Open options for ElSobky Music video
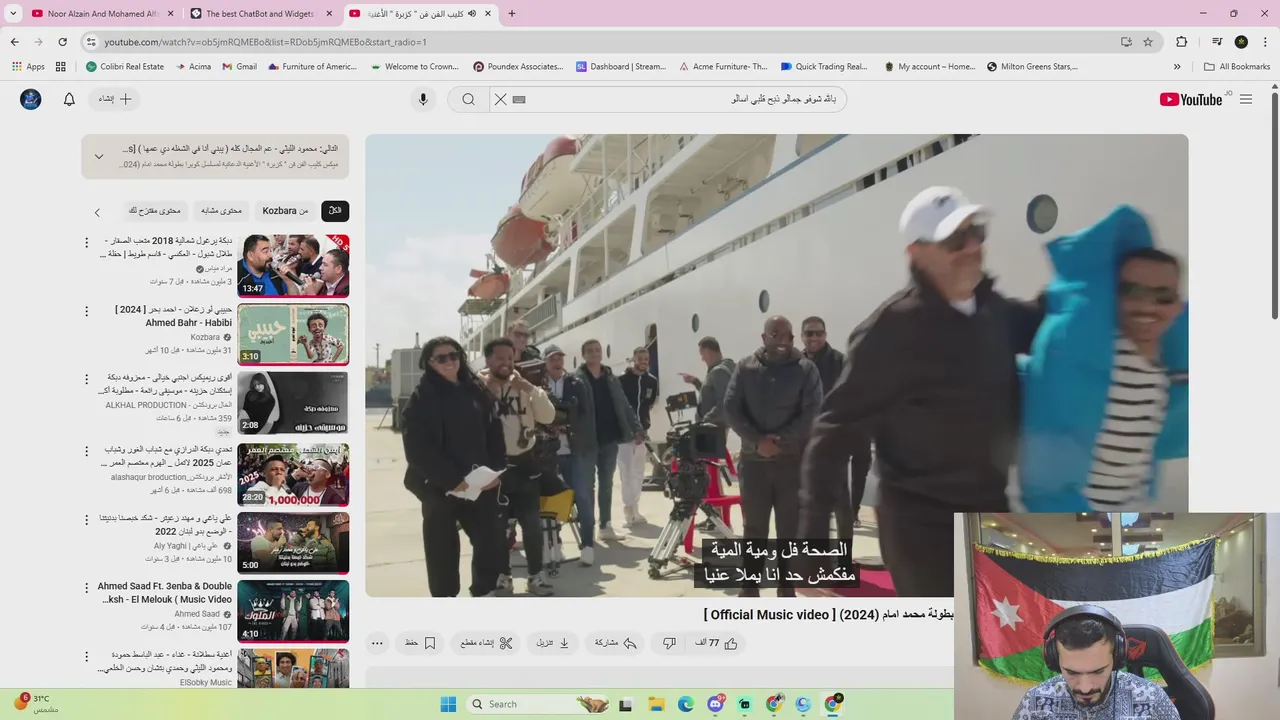The height and width of the screenshot is (720, 1280). tap(86, 655)
